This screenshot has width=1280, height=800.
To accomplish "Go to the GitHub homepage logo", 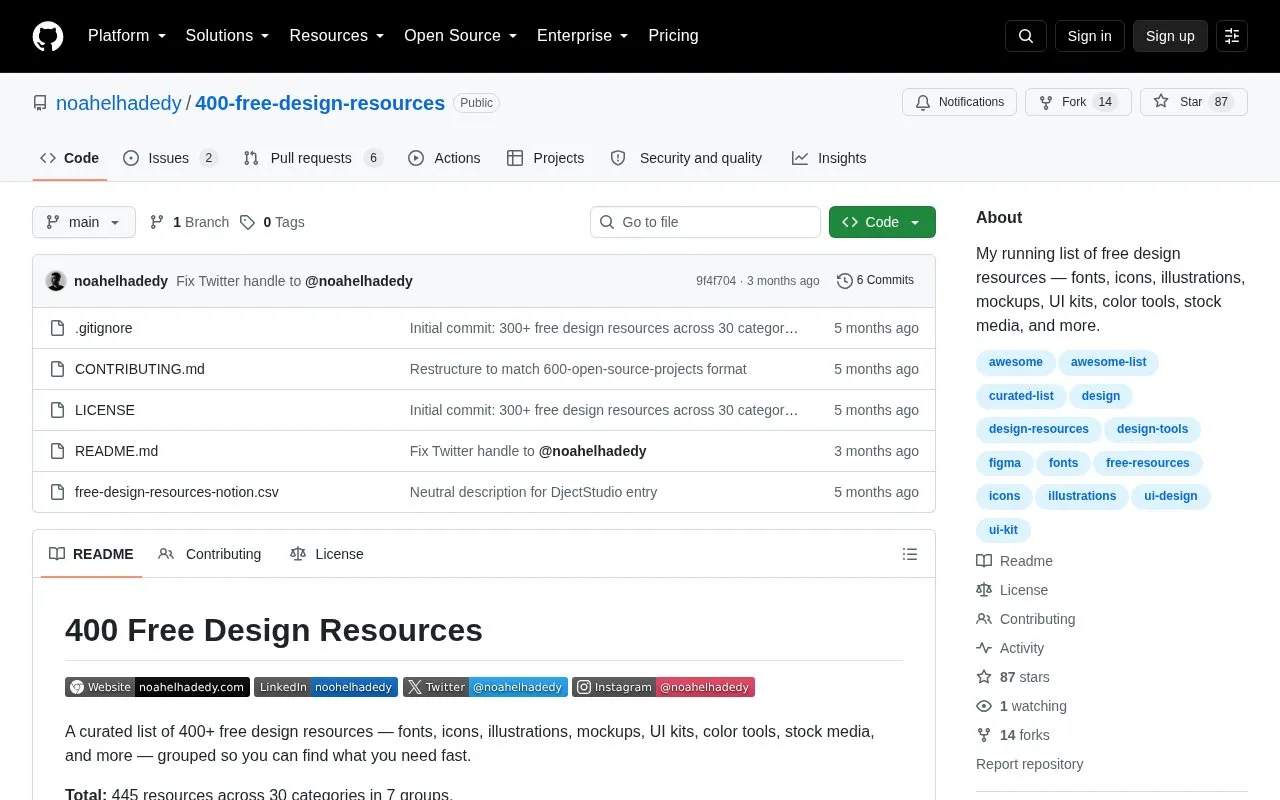I will point(48,36).
